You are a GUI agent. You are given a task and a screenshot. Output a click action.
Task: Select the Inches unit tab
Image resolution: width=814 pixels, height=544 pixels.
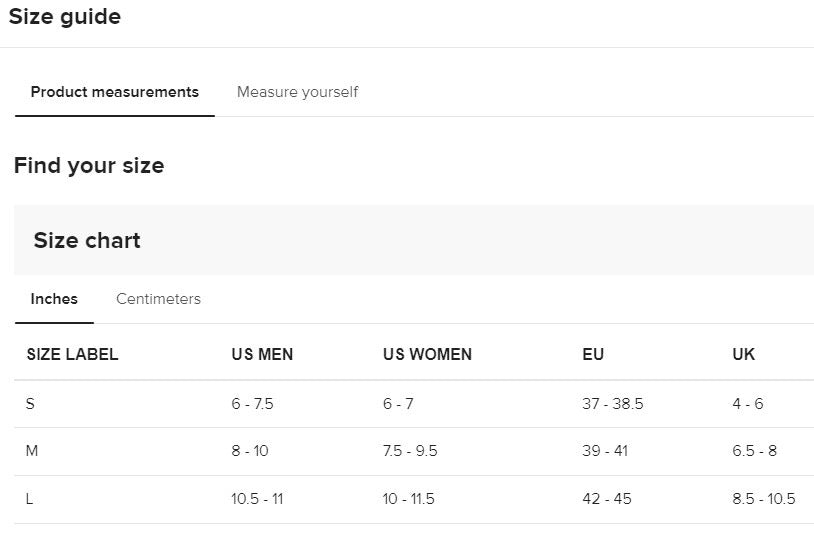(x=54, y=299)
